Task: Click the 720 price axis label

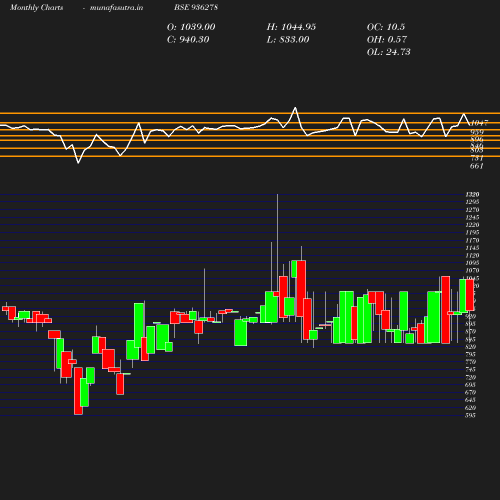Action: [470, 377]
